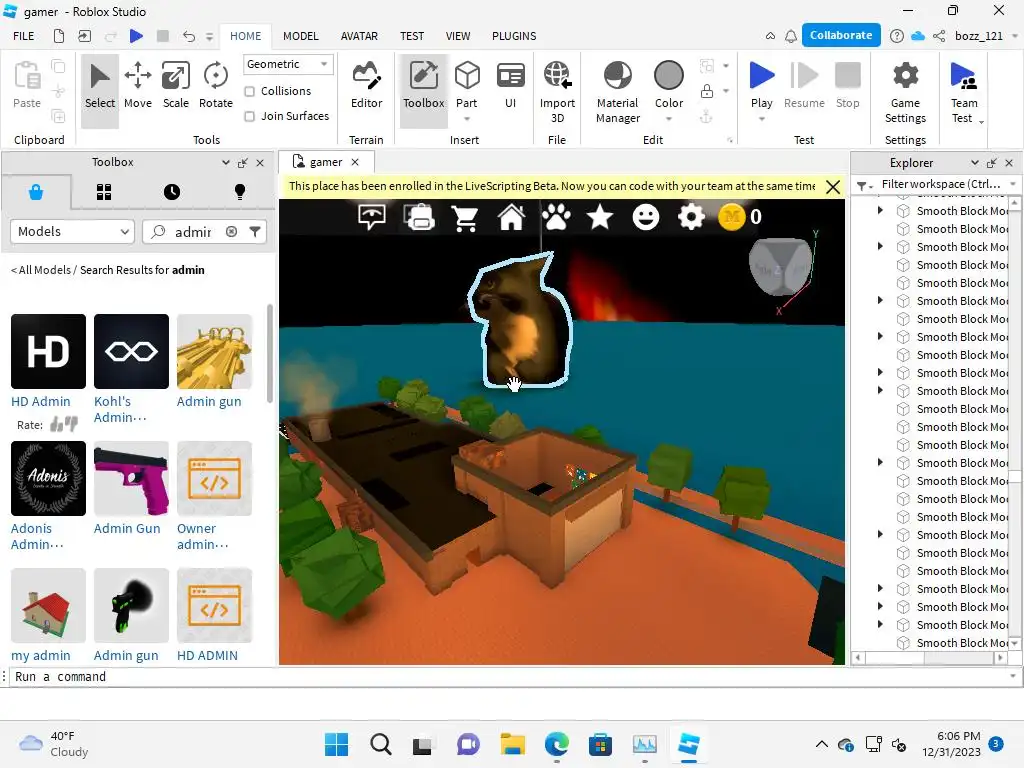The height and width of the screenshot is (768, 1024).
Task: Open the notifications bell
Action: pos(791,36)
